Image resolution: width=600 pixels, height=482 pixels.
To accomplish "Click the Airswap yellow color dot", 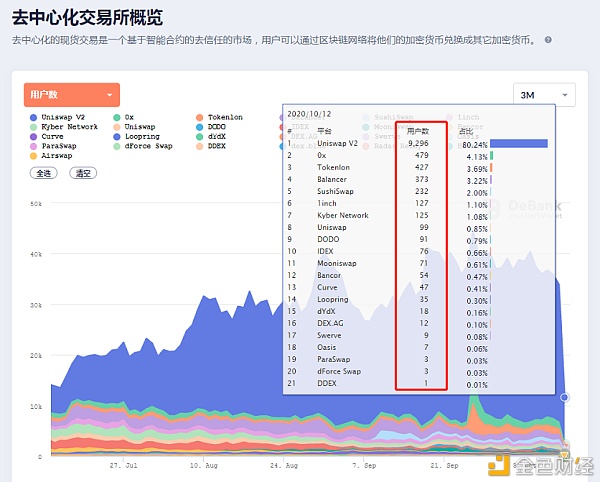I will click(33, 156).
